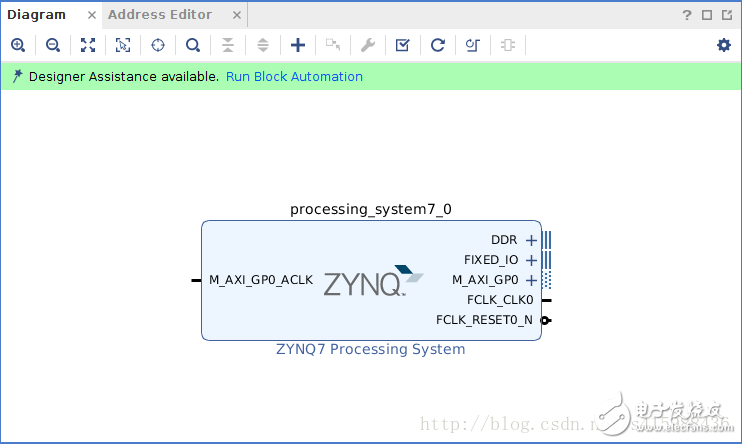742x444 pixels.
Task: Maximize the Diagram panel
Action: (707, 15)
